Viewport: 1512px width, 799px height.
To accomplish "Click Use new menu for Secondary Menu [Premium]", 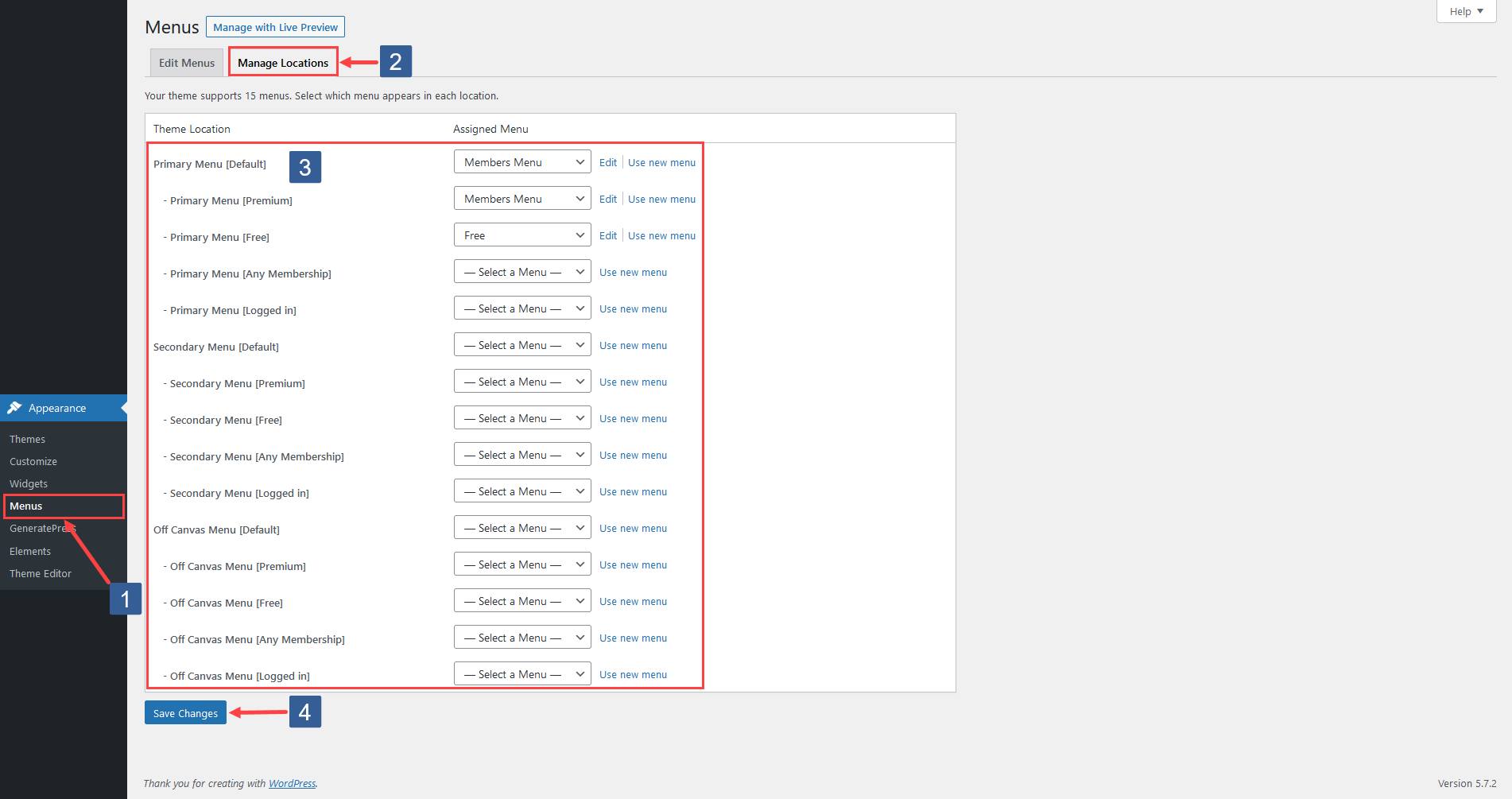I will pyautogui.click(x=633, y=382).
